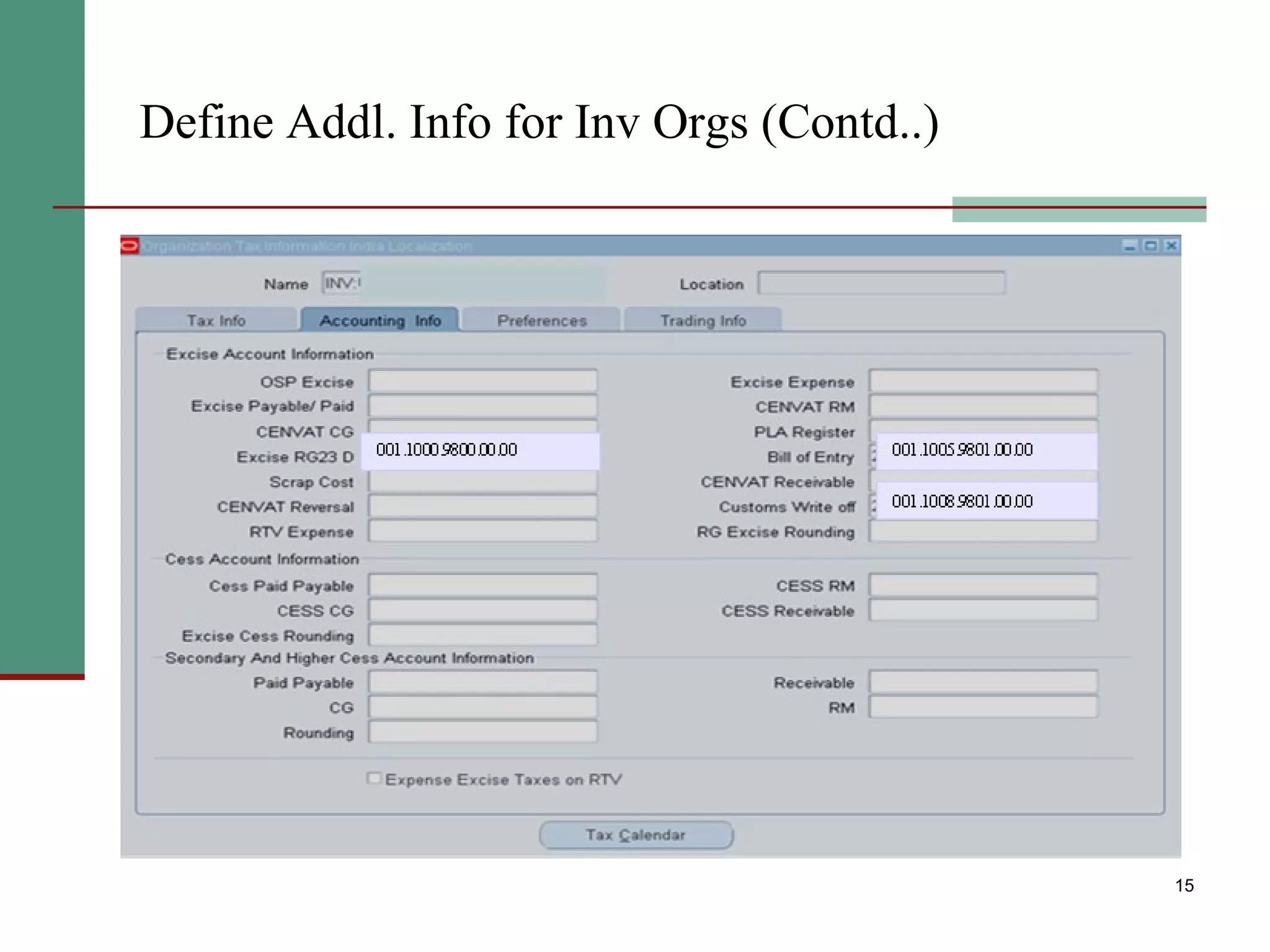Click the Tax Calendar button

point(636,835)
